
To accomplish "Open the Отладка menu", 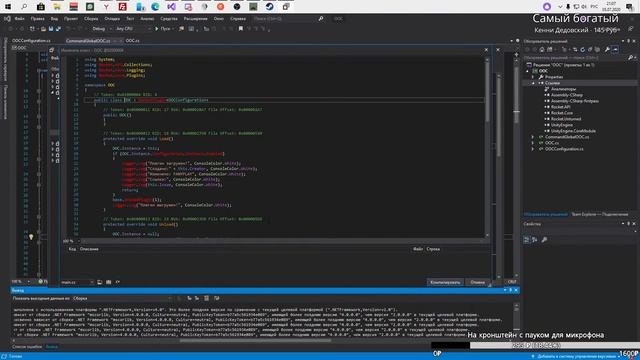I will (x=112, y=19).
